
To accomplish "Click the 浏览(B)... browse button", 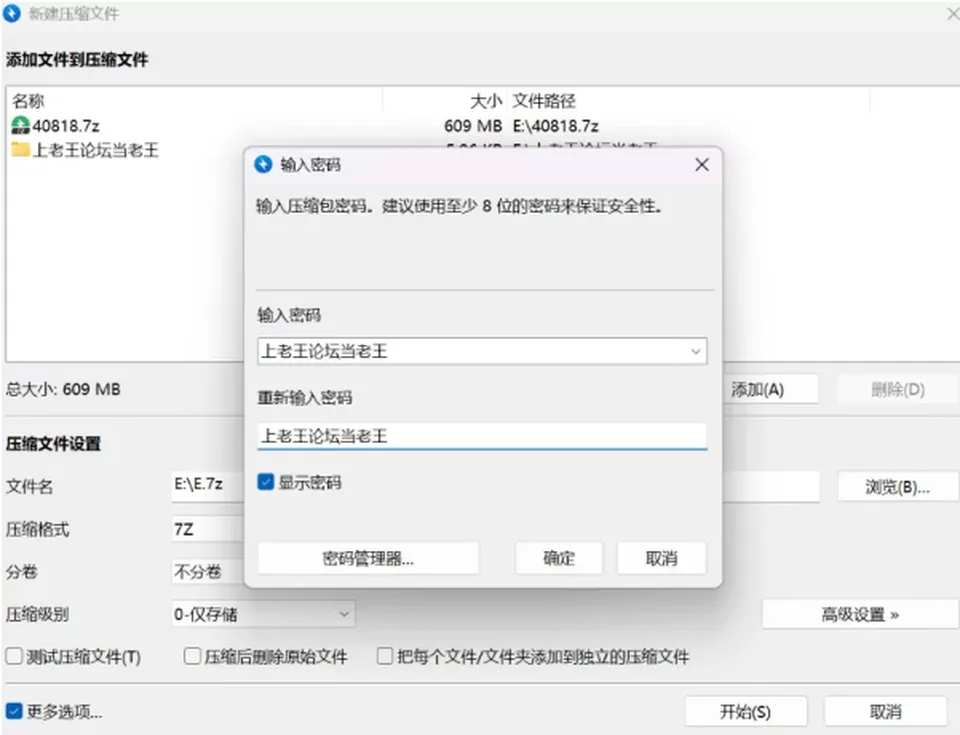I will point(897,487).
